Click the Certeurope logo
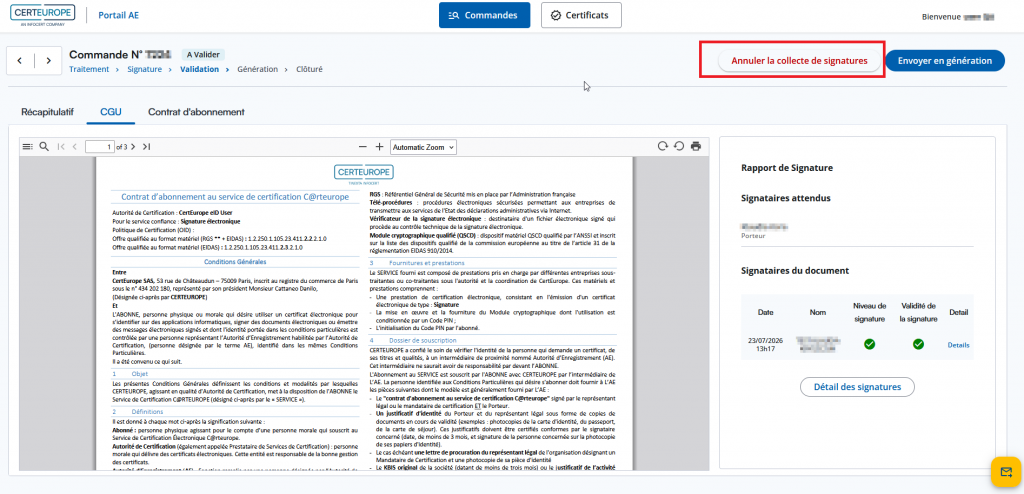The height and width of the screenshot is (494, 1024). click(x=42, y=15)
